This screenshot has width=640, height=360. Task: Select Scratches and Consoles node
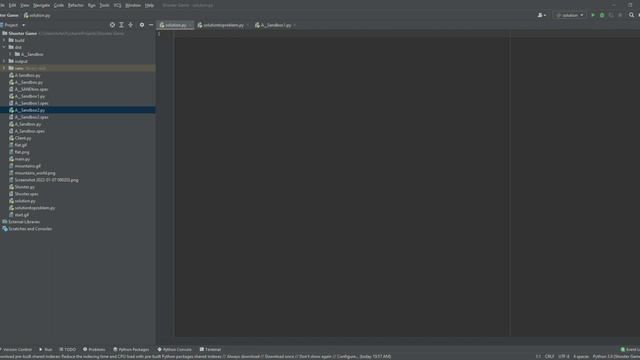(30, 229)
